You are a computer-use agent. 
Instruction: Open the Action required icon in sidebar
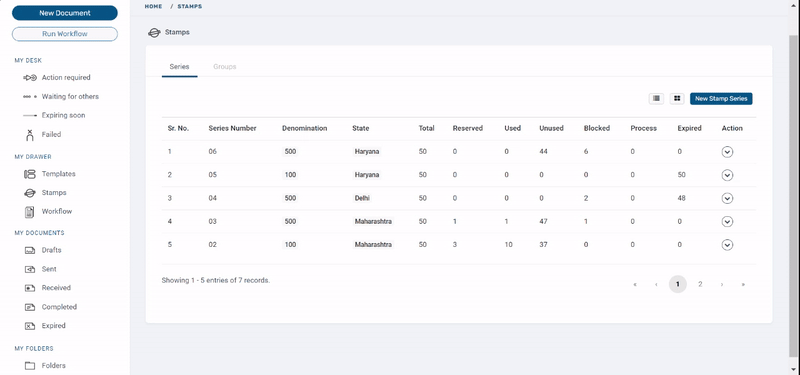[30, 78]
